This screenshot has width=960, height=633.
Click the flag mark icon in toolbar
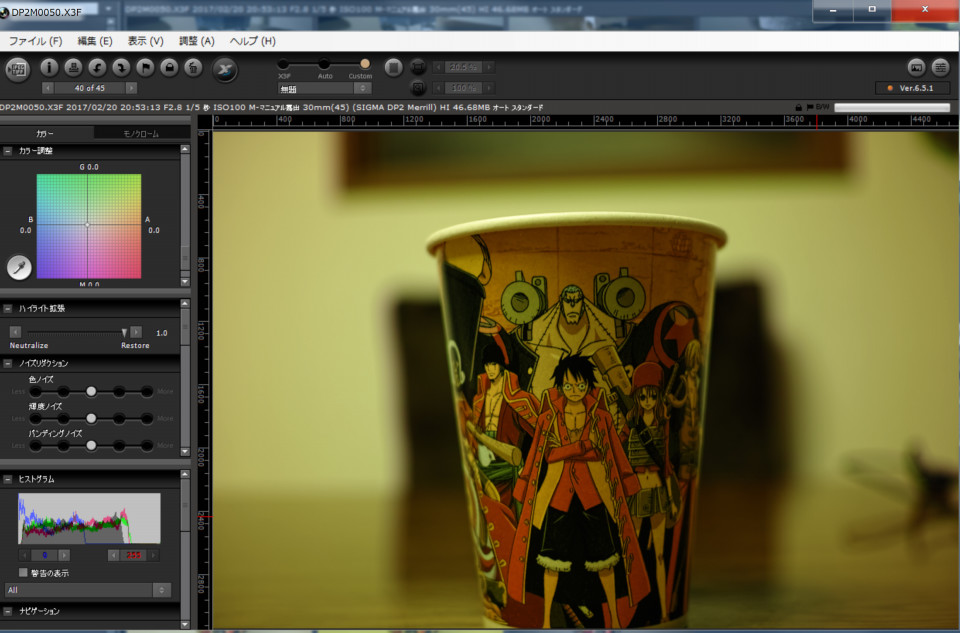[145, 67]
